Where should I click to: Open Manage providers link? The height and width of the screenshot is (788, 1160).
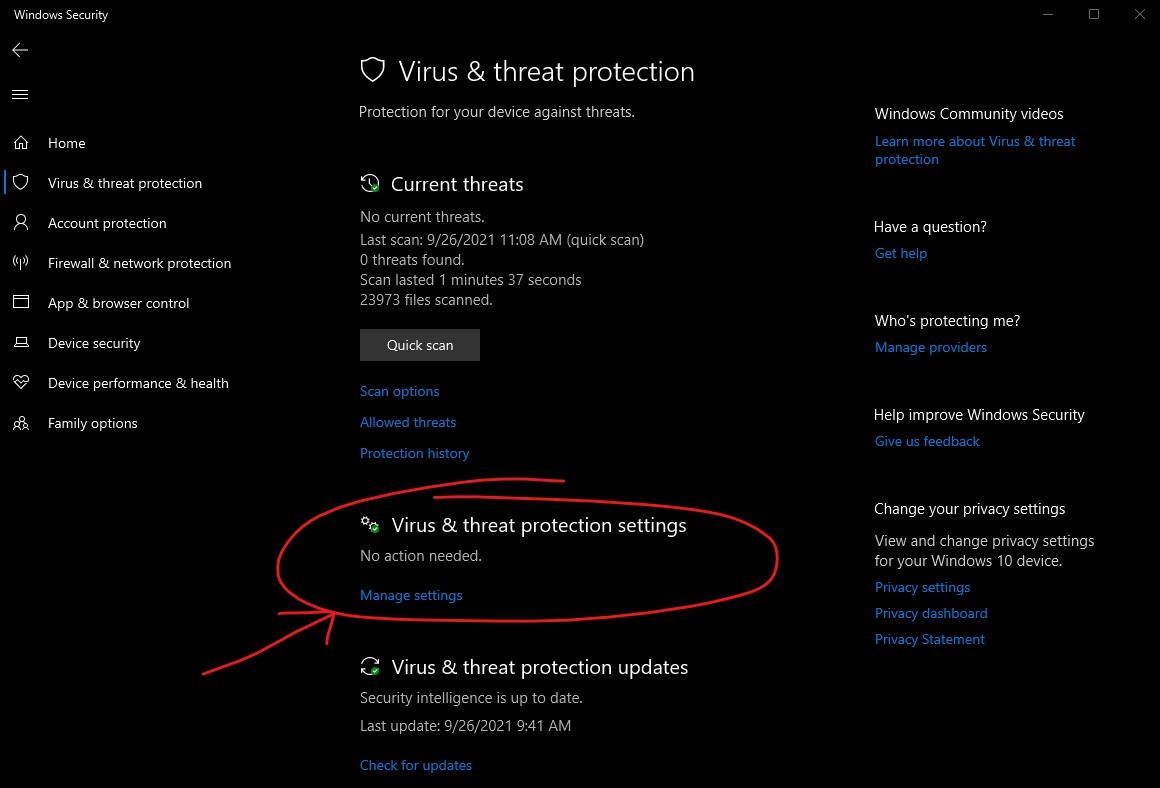tap(931, 348)
